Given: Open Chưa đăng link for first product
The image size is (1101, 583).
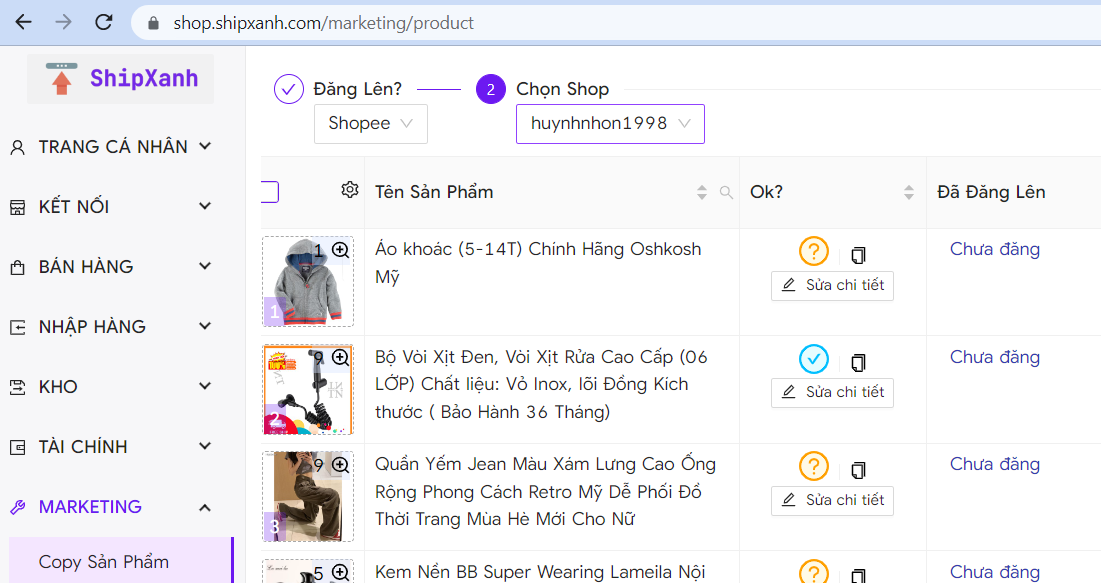Looking at the screenshot, I should (x=994, y=249).
